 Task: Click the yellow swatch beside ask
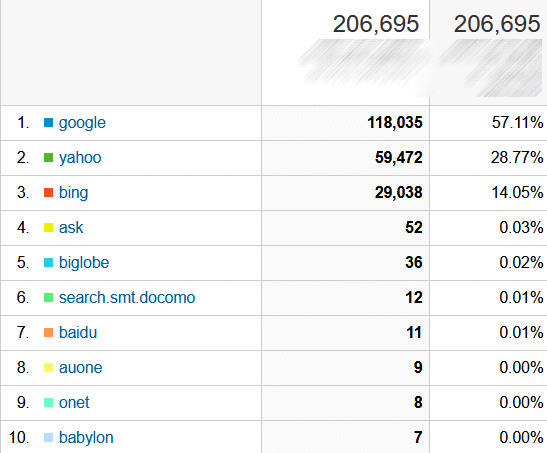(48, 228)
